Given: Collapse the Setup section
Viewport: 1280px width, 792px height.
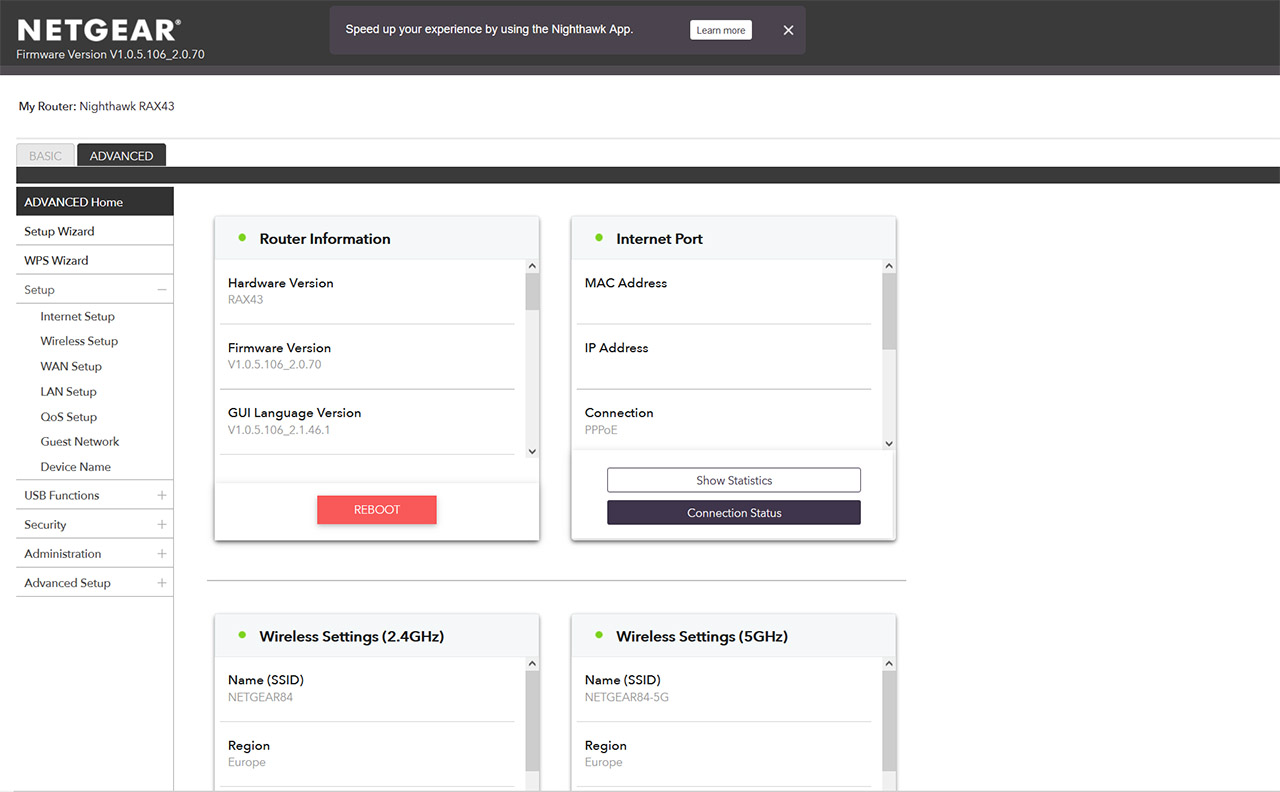Looking at the screenshot, I should coord(162,290).
